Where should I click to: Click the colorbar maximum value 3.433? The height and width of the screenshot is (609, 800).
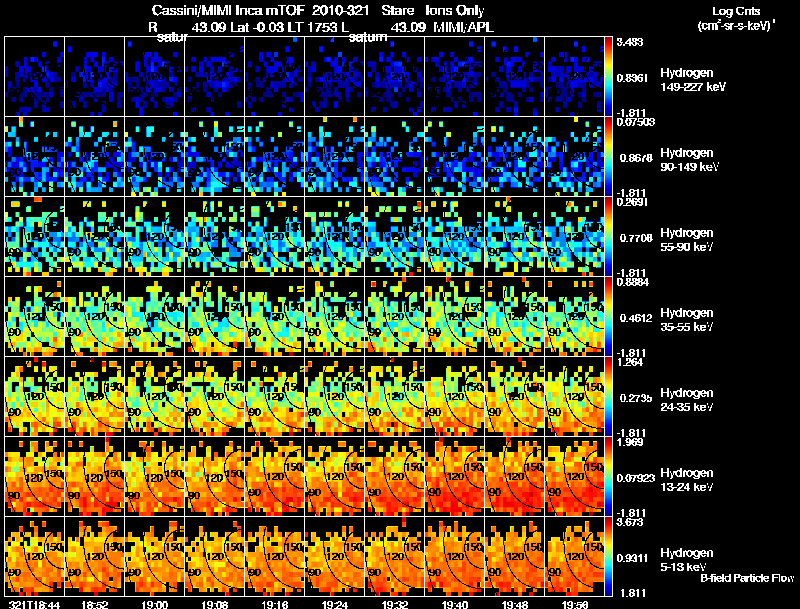pos(630,42)
